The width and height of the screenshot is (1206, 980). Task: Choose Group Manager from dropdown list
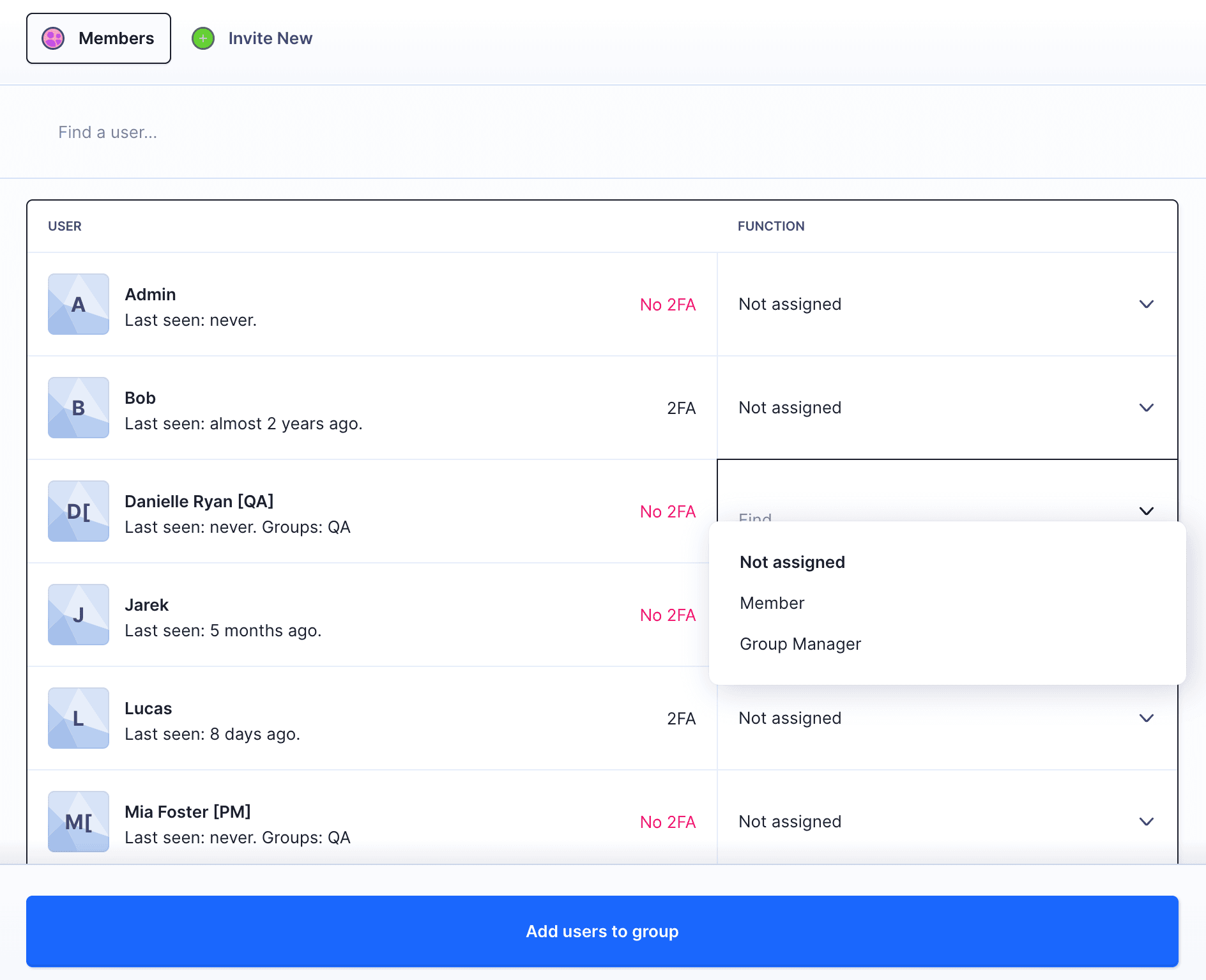[x=800, y=644]
